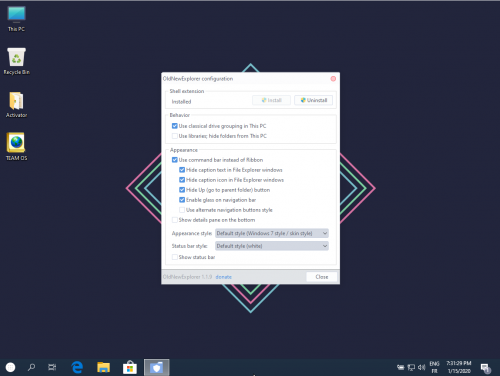Screen dimensions: 500x376
Task: Open the Status bar style dropdown
Action: pos(272,246)
